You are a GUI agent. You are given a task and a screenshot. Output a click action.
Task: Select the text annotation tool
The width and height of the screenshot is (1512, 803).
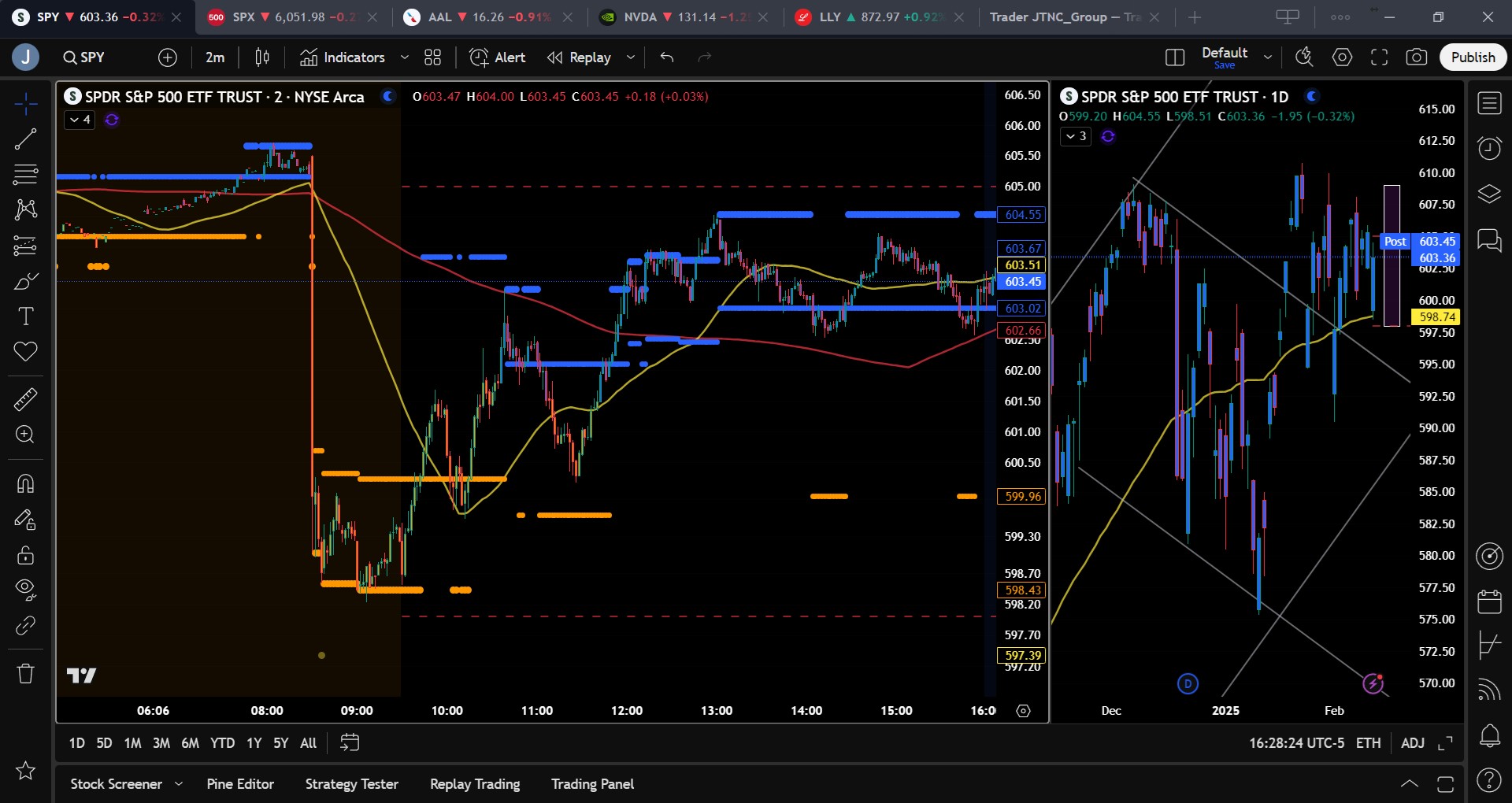click(25, 316)
